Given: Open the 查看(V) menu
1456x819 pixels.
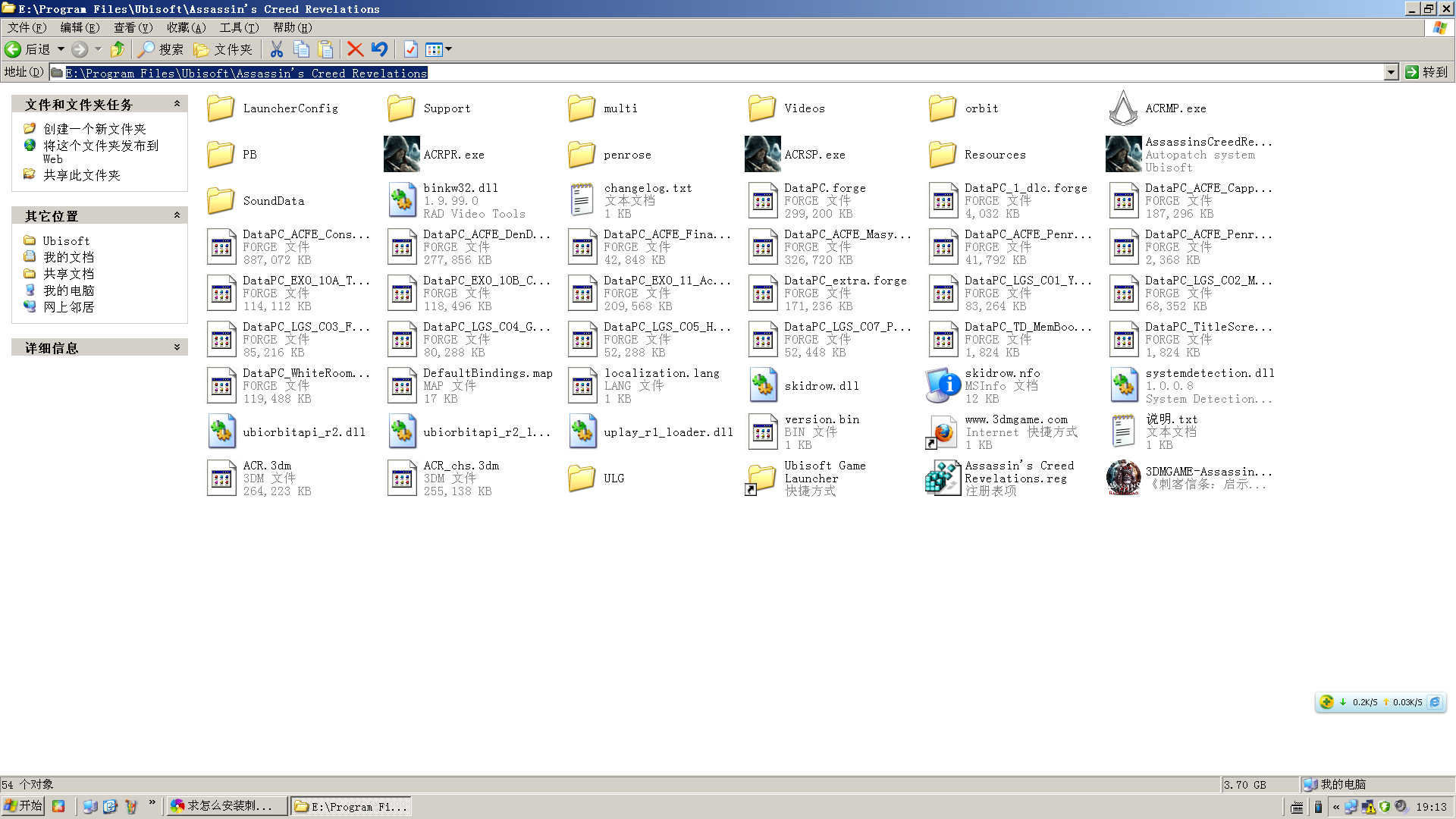Looking at the screenshot, I should click(x=133, y=27).
